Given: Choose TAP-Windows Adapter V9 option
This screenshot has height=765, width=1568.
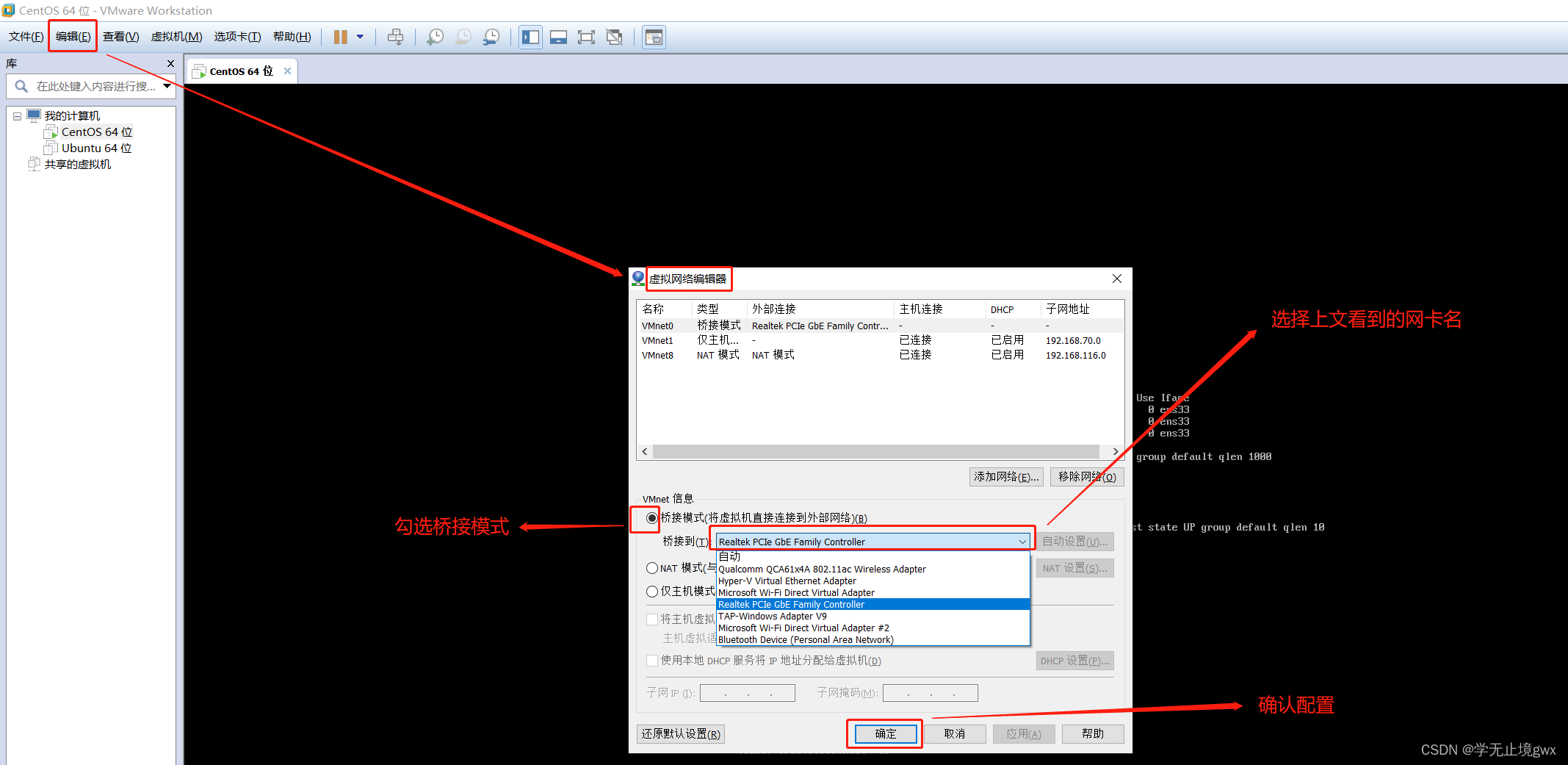Looking at the screenshot, I should click(x=873, y=616).
